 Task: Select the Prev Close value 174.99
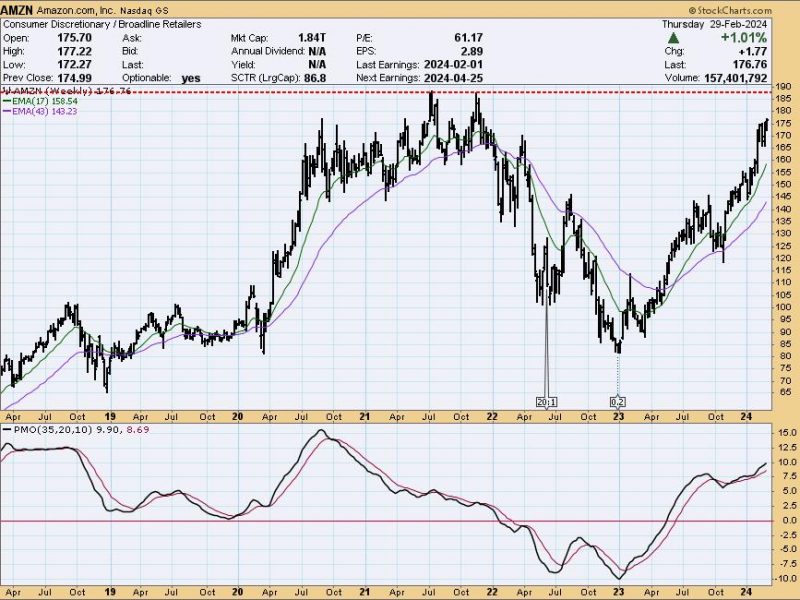tap(74, 78)
